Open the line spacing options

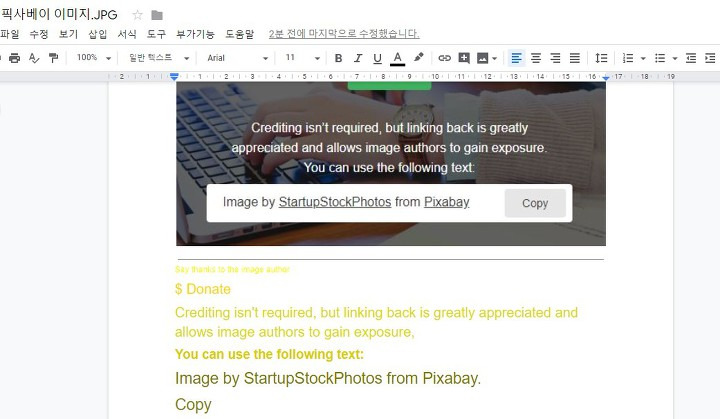tap(601, 58)
